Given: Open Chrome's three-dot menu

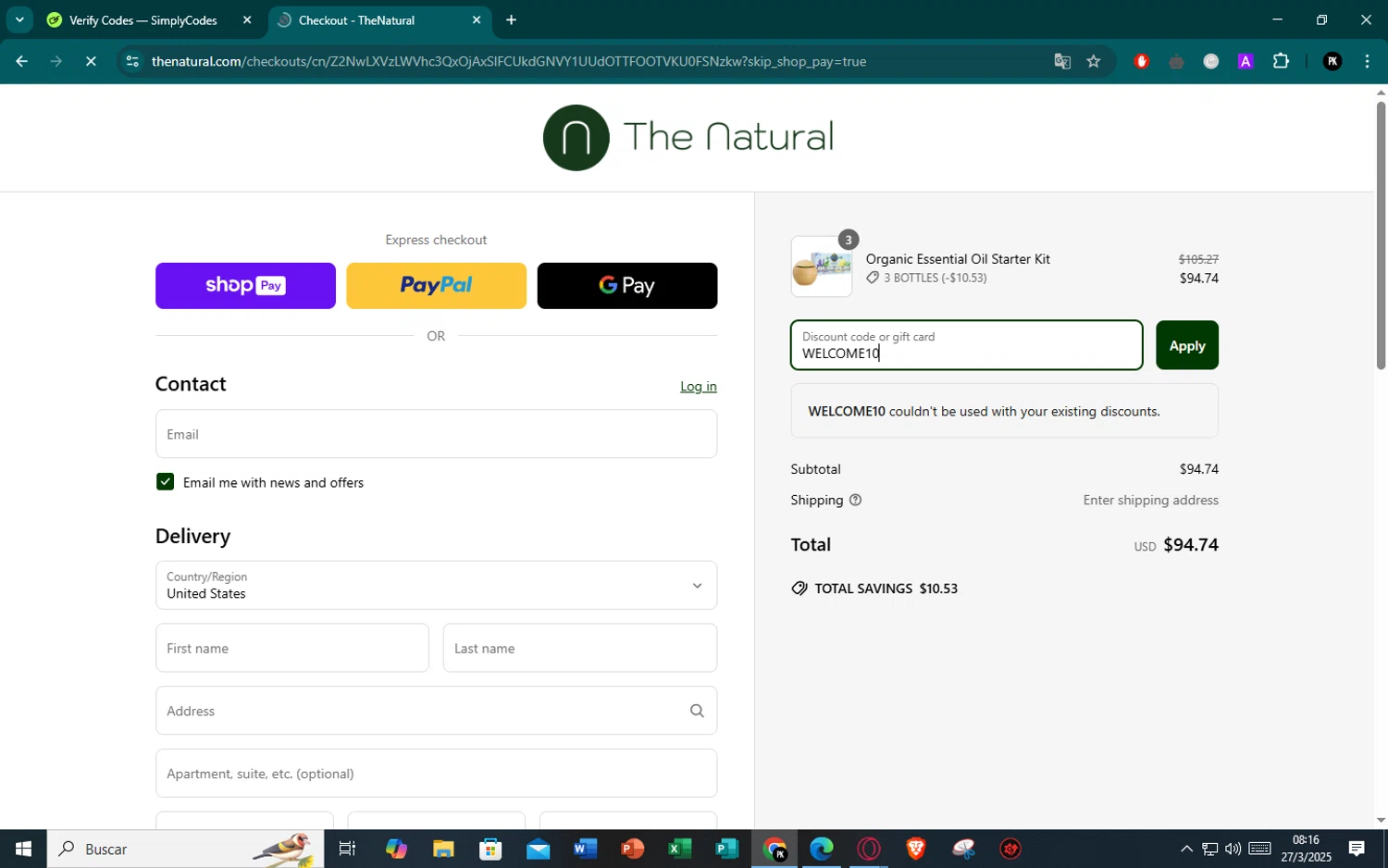Looking at the screenshot, I should coord(1368,62).
